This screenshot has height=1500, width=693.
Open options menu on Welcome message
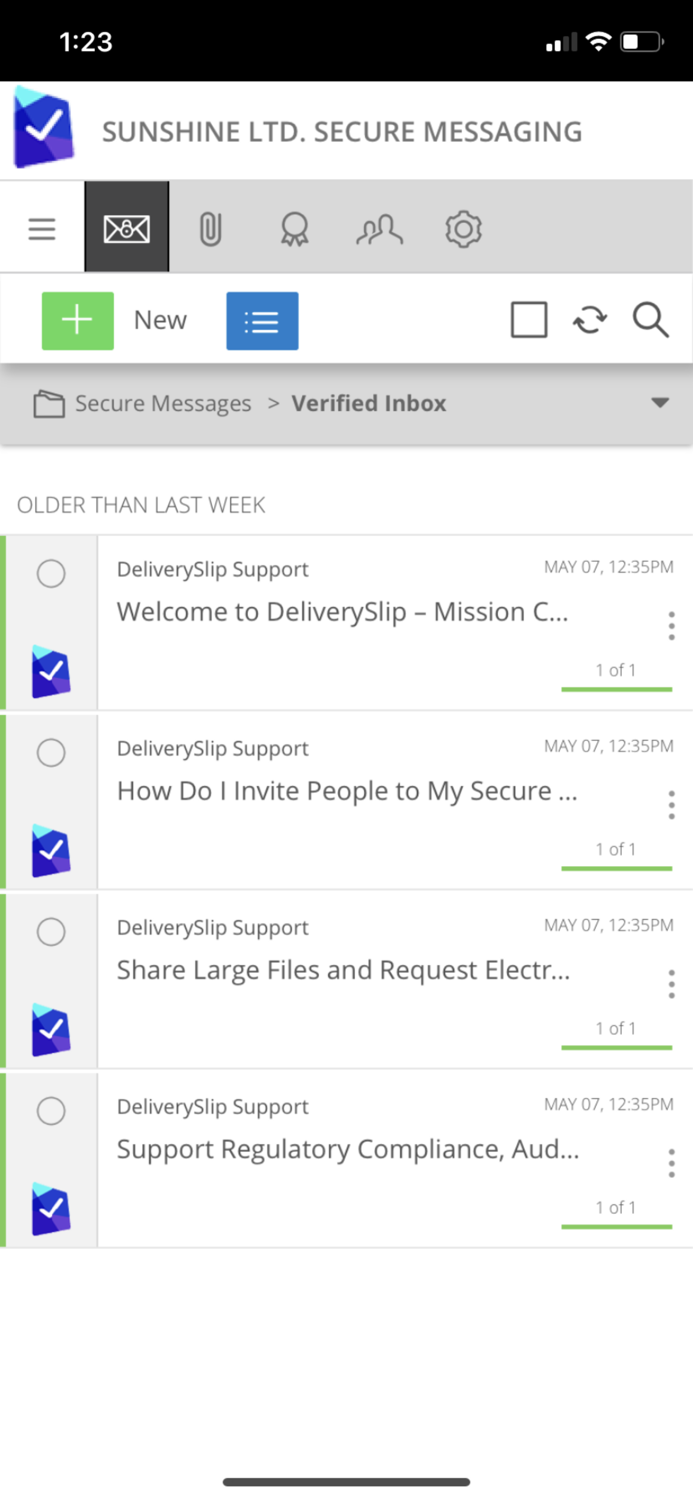coord(671,625)
